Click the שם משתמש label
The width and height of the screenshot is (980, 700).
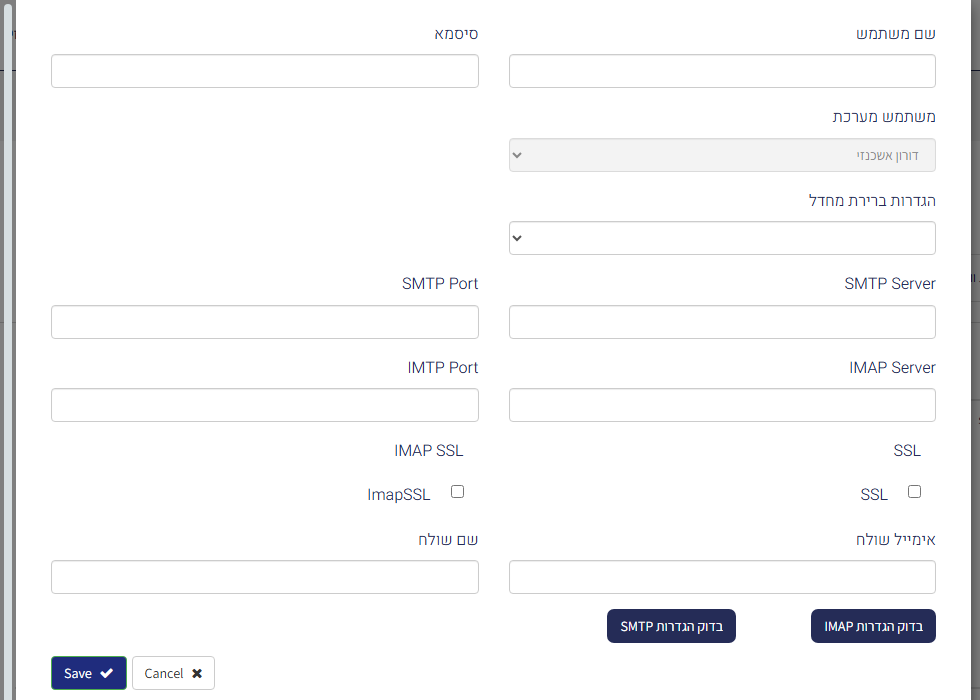[x=896, y=34]
